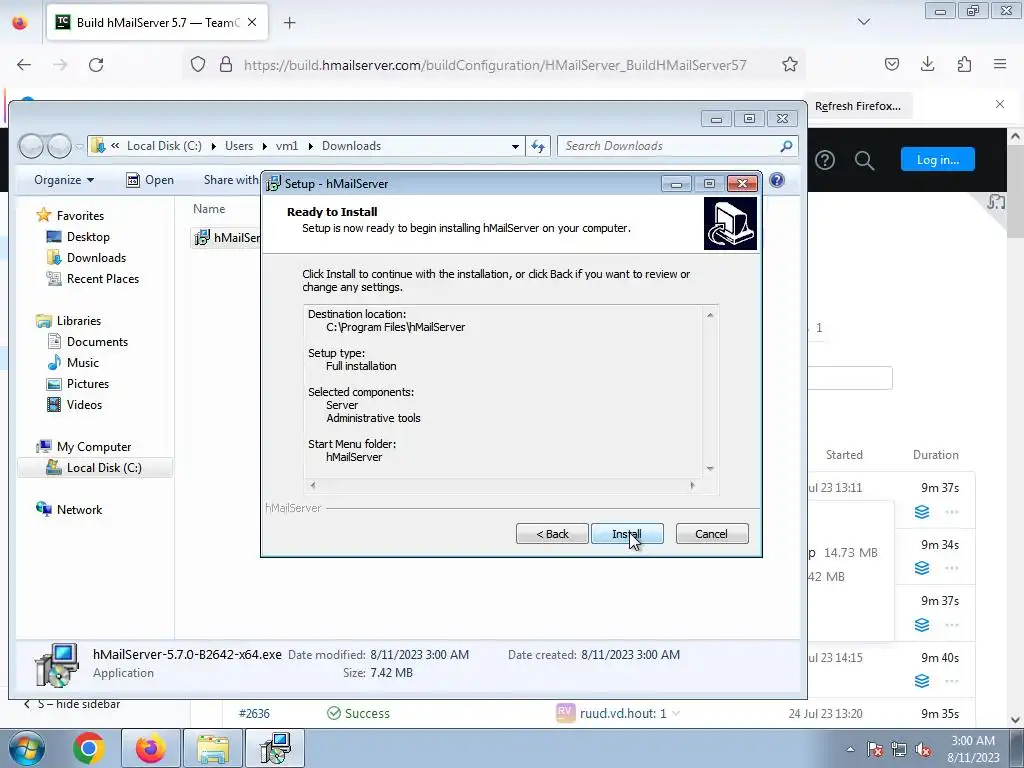Click Action Center flag tray icon
The height and width of the screenshot is (768, 1024).
874,749
